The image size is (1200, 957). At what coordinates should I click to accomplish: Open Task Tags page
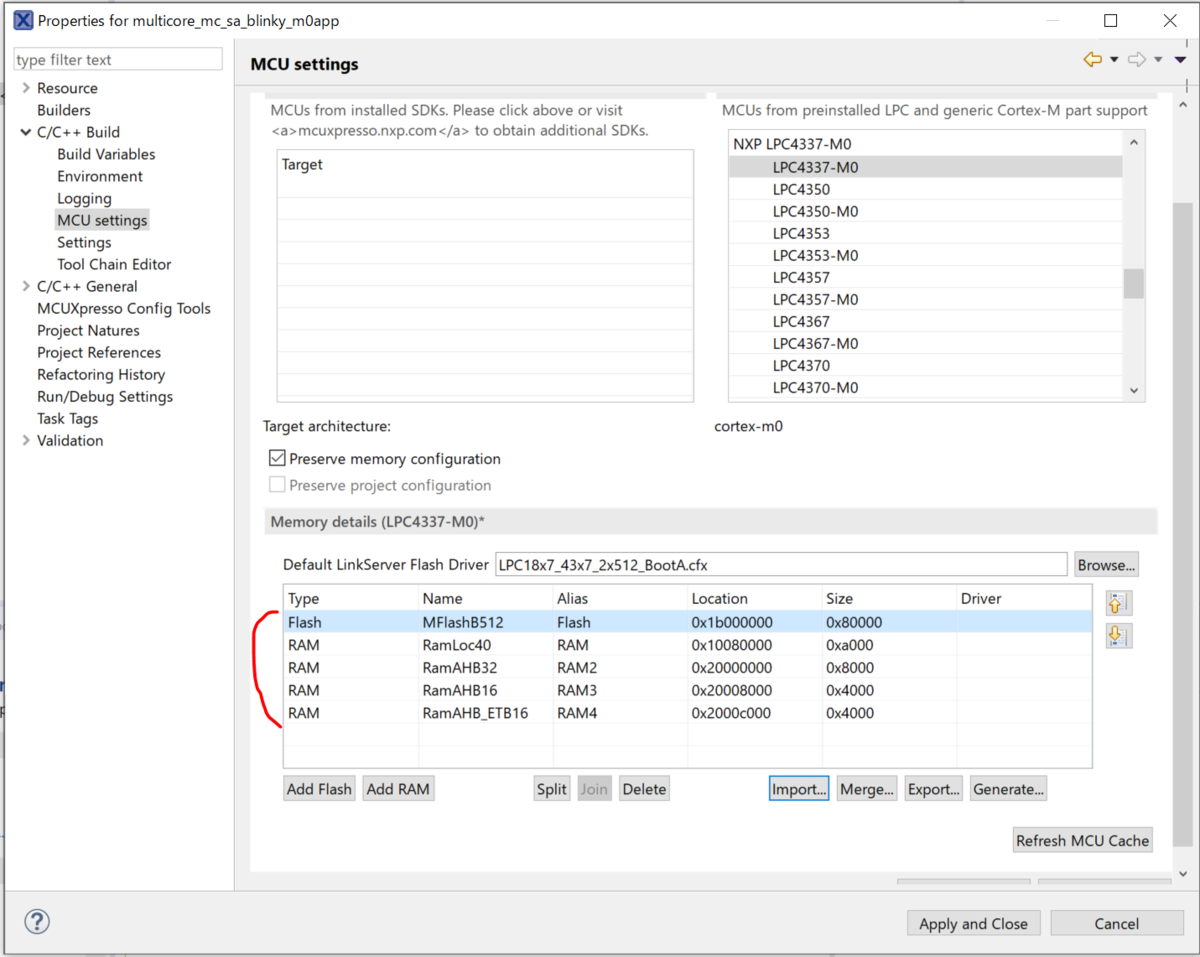tap(68, 418)
